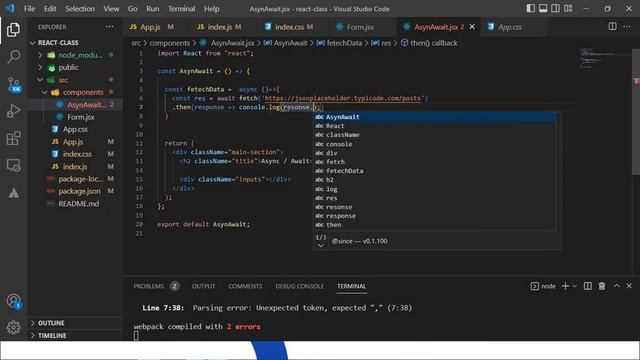Close the bottom panel
This screenshot has height=360, width=640.
629,286
